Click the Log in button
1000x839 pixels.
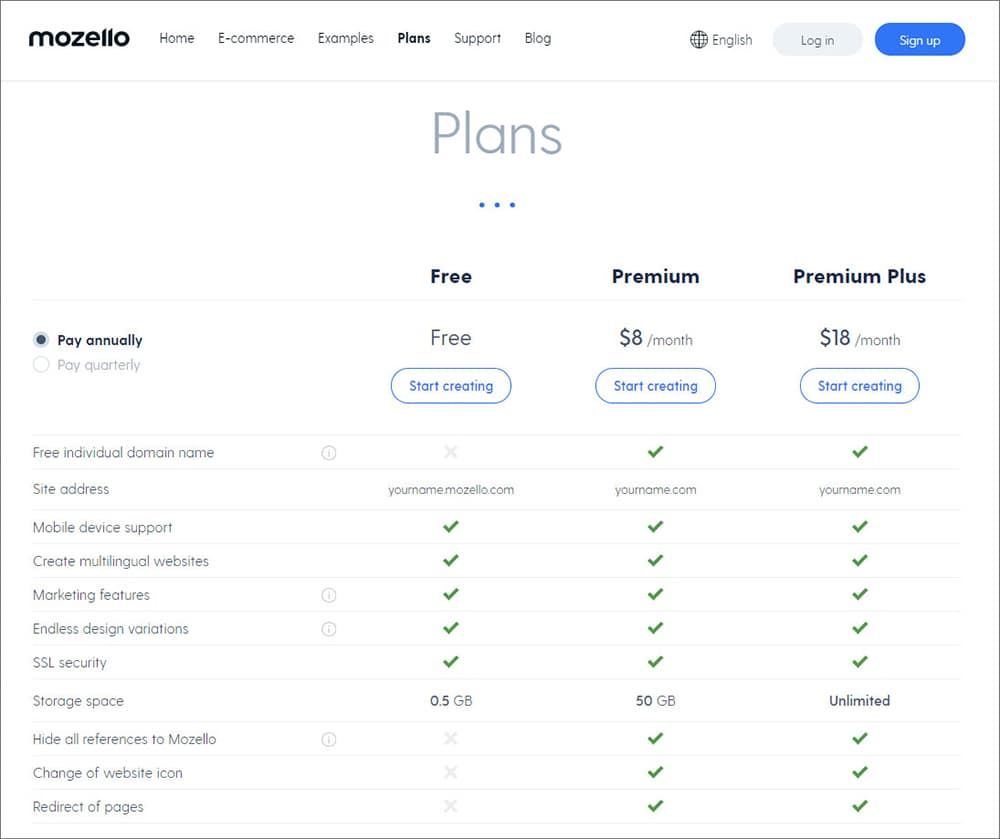(x=817, y=40)
